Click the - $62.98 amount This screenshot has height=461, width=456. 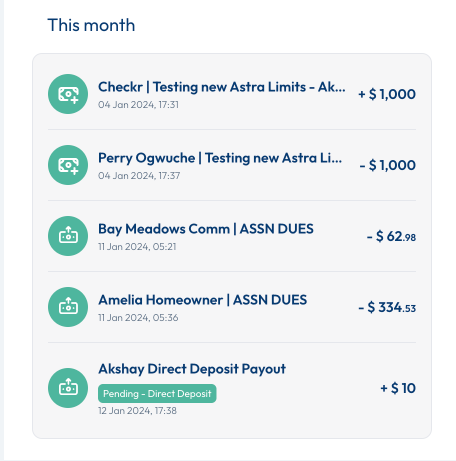pos(391,236)
